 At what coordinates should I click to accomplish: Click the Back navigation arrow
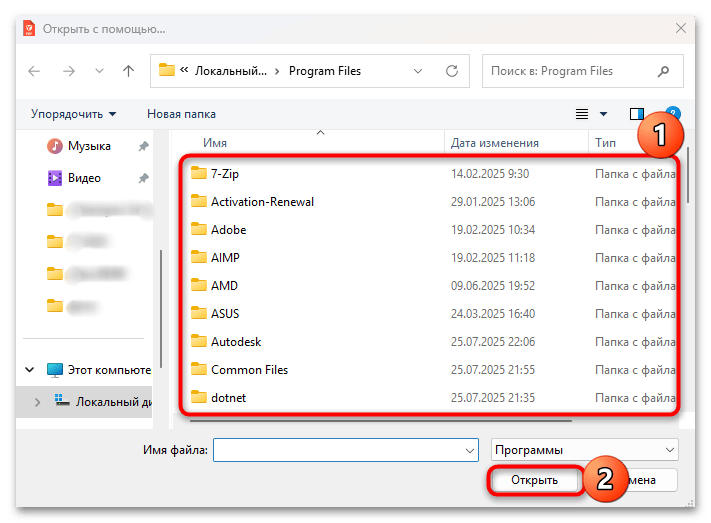click(34, 71)
